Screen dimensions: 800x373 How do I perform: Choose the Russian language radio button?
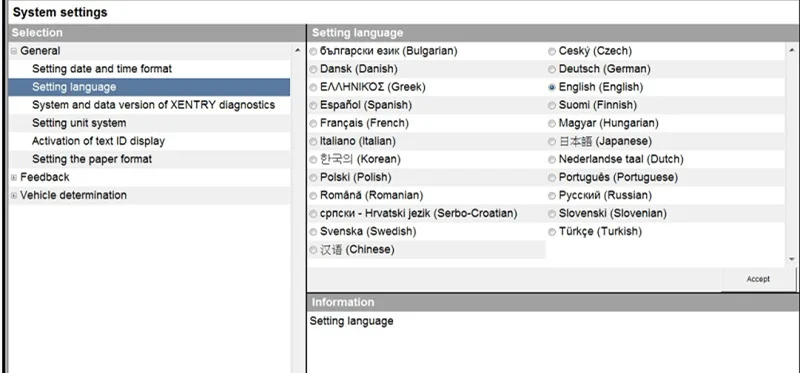(x=552, y=195)
